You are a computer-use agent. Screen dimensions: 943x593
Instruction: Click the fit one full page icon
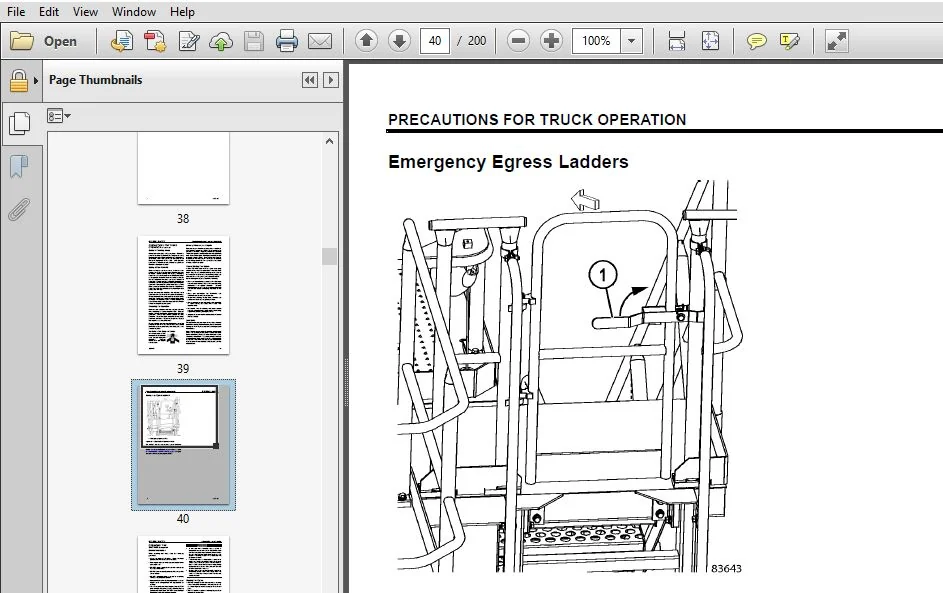710,41
